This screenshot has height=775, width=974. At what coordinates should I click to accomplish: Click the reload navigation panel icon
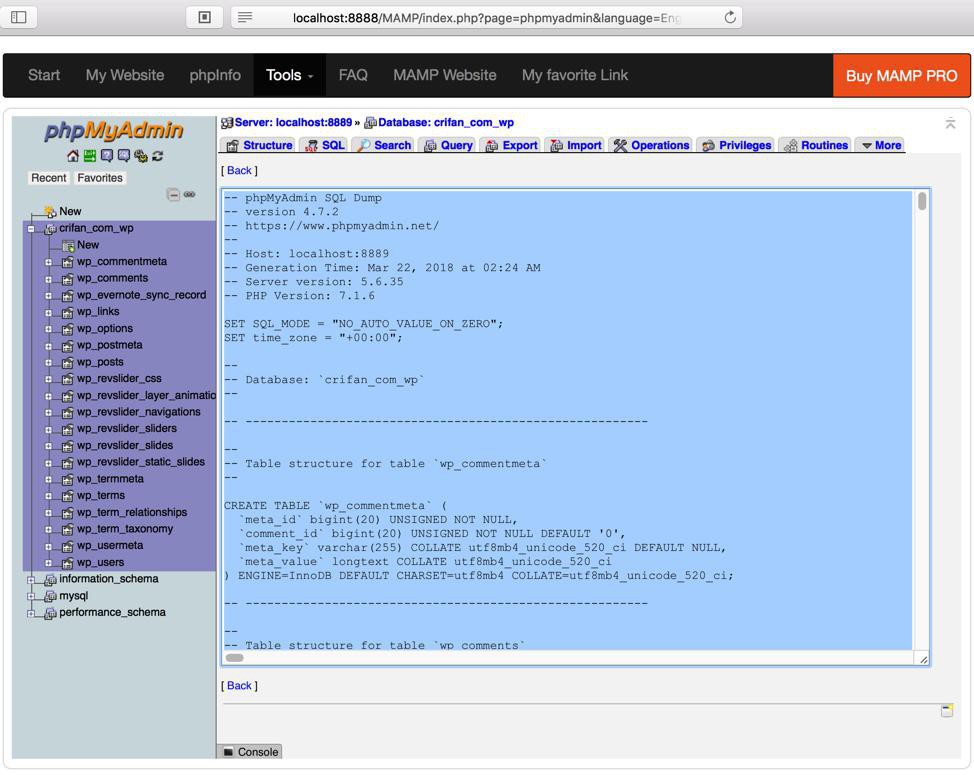click(x=158, y=156)
